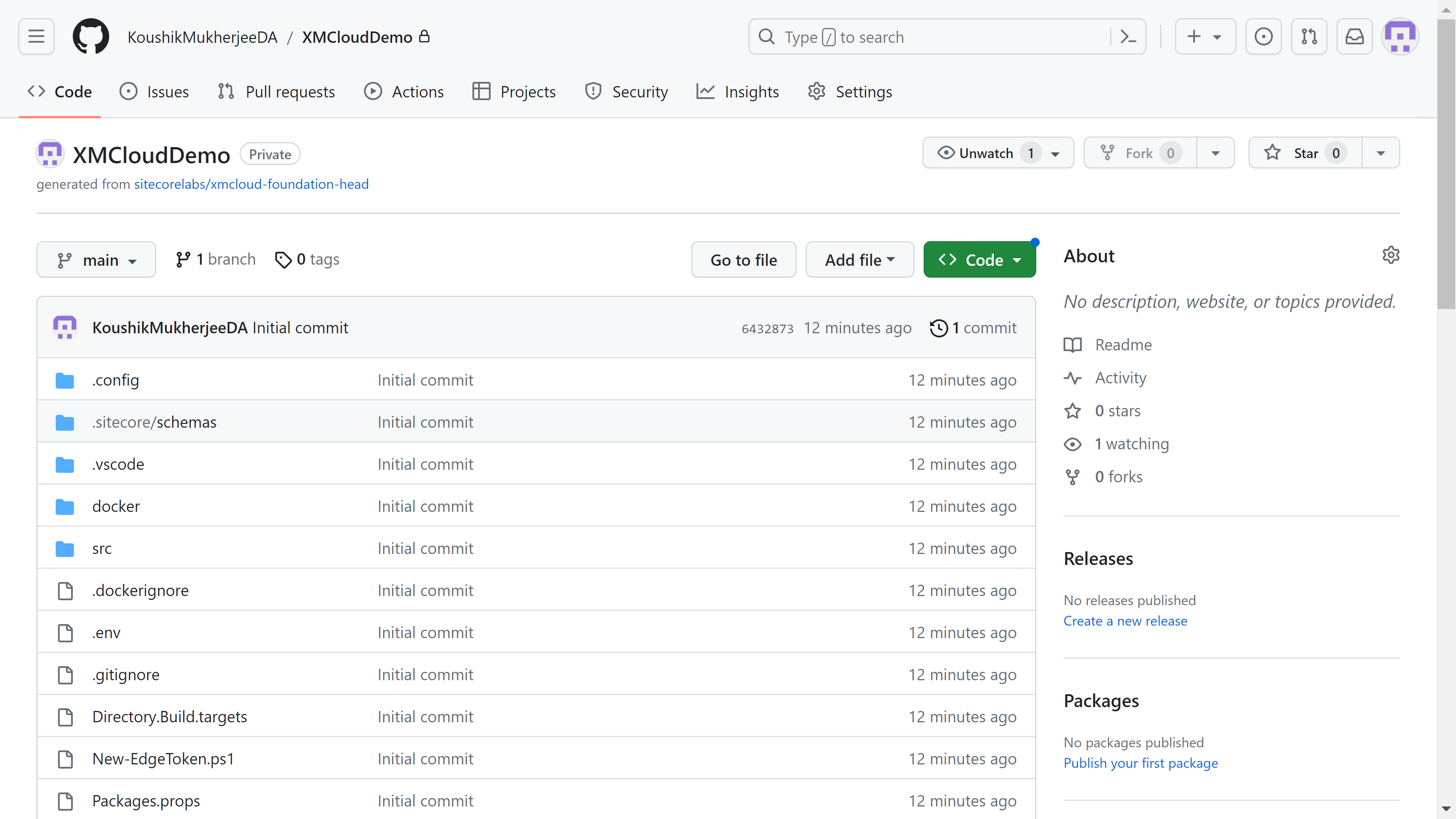Viewport: 1456px width, 819px height.
Task: Open Directory.Build.targets file
Action: pyautogui.click(x=169, y=717)
